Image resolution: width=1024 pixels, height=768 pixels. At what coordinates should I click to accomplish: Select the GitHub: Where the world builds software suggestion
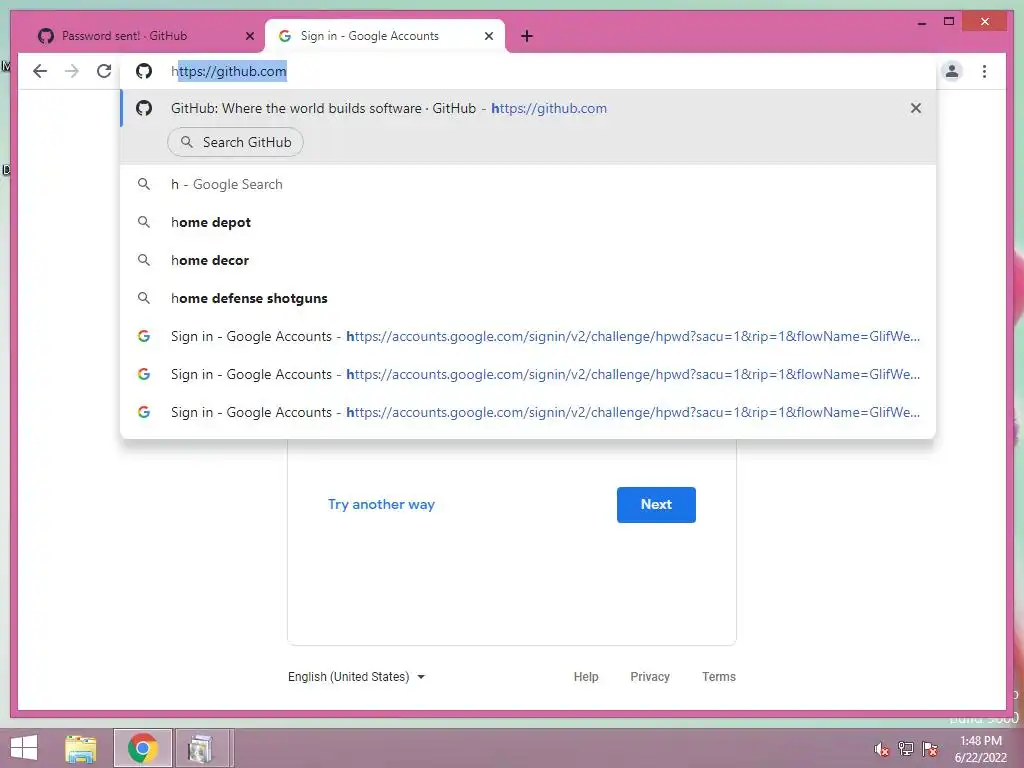click(x=528, y=108)
